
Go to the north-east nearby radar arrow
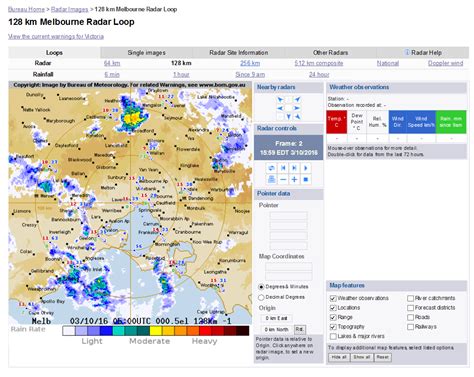tap(297, 99)
